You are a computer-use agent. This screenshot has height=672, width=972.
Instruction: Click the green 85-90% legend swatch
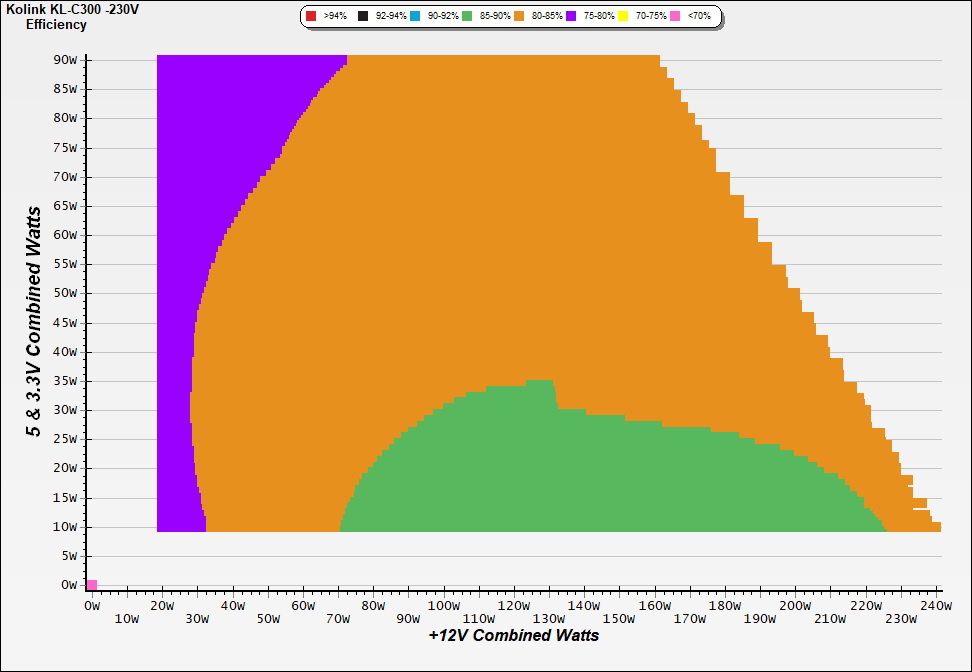coord(467,16)
